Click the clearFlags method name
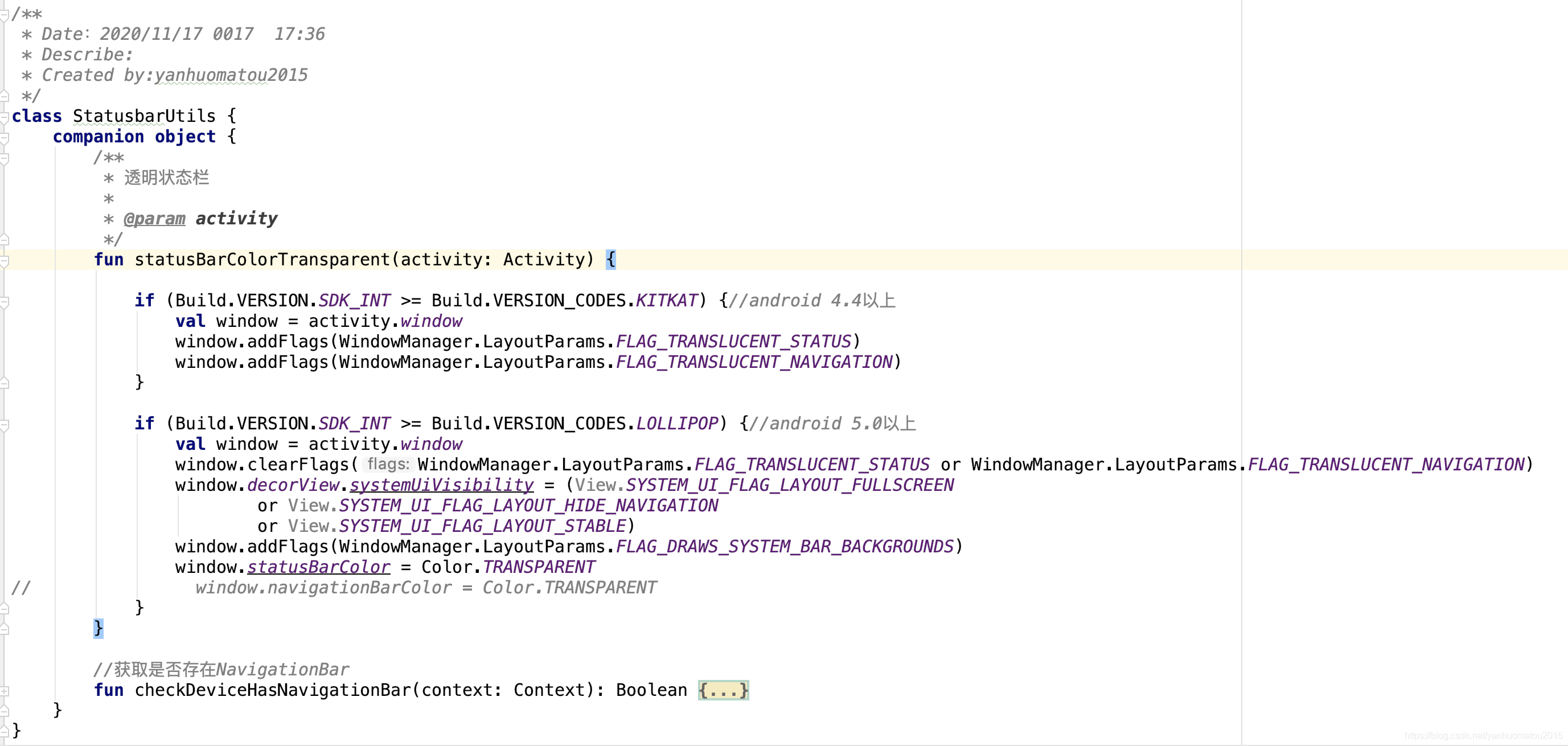Image resolution: width=1568 pixels, height=746 pixels. 298,465
